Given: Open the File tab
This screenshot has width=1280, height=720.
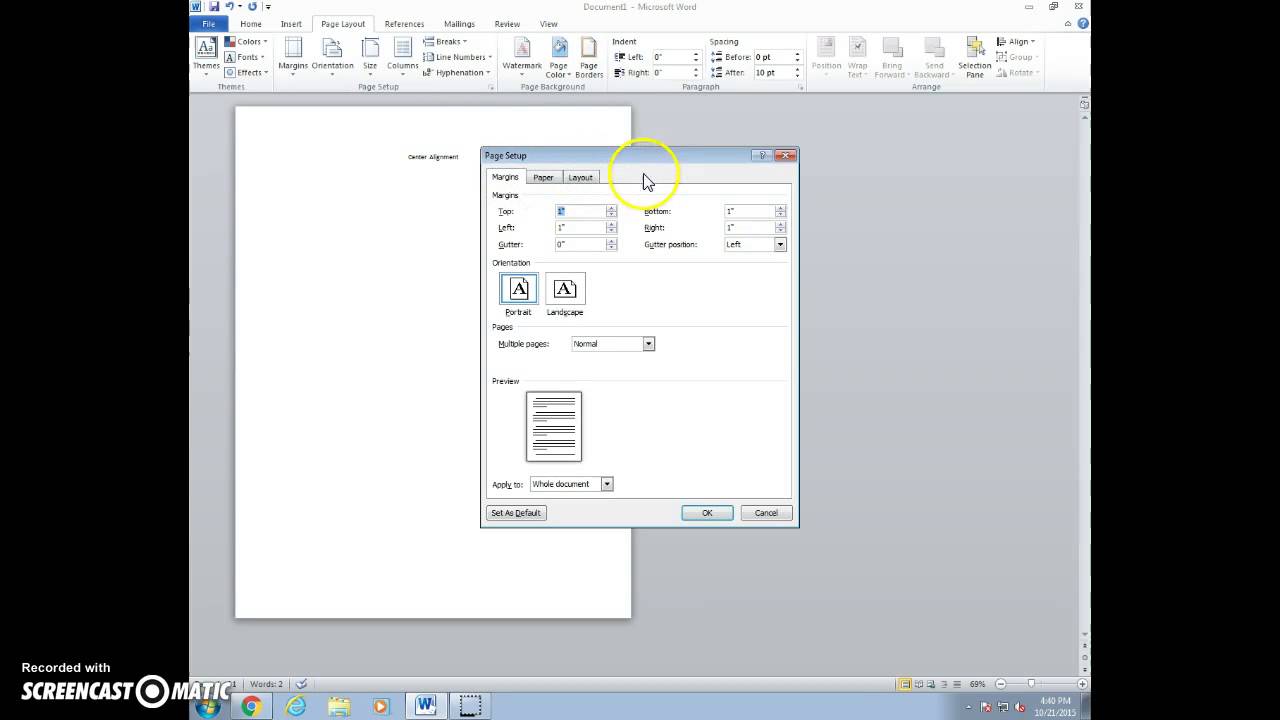Looking at the screenshot, I should [209, 24].
